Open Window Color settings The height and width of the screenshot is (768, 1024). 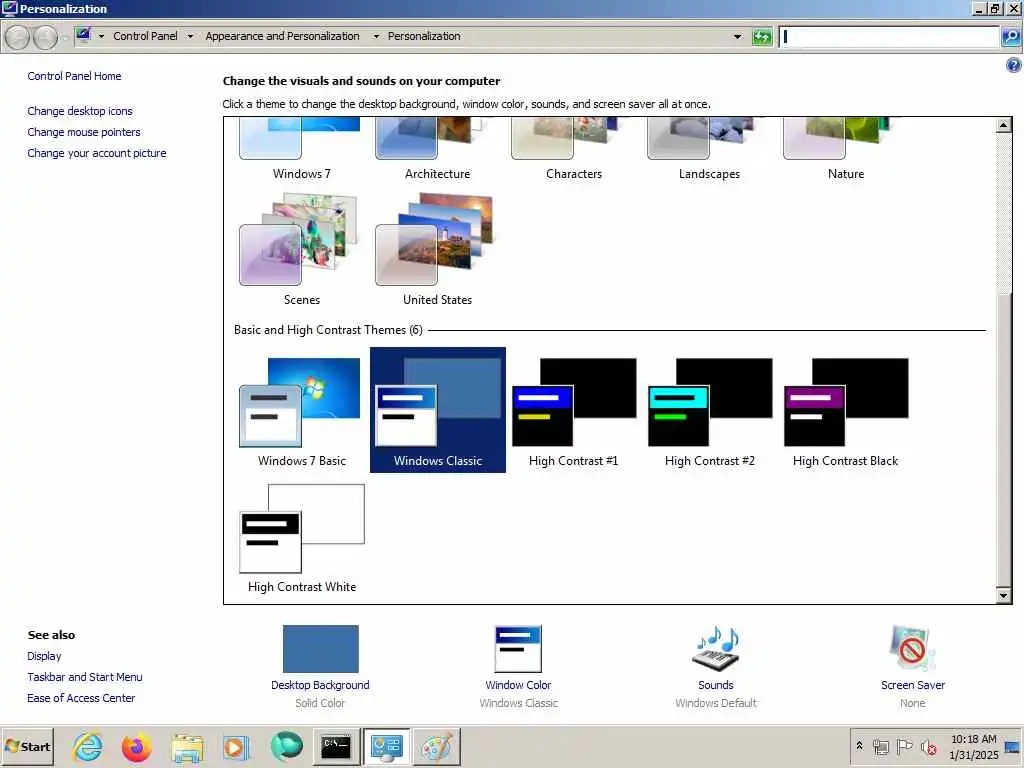tap(519, 667)
